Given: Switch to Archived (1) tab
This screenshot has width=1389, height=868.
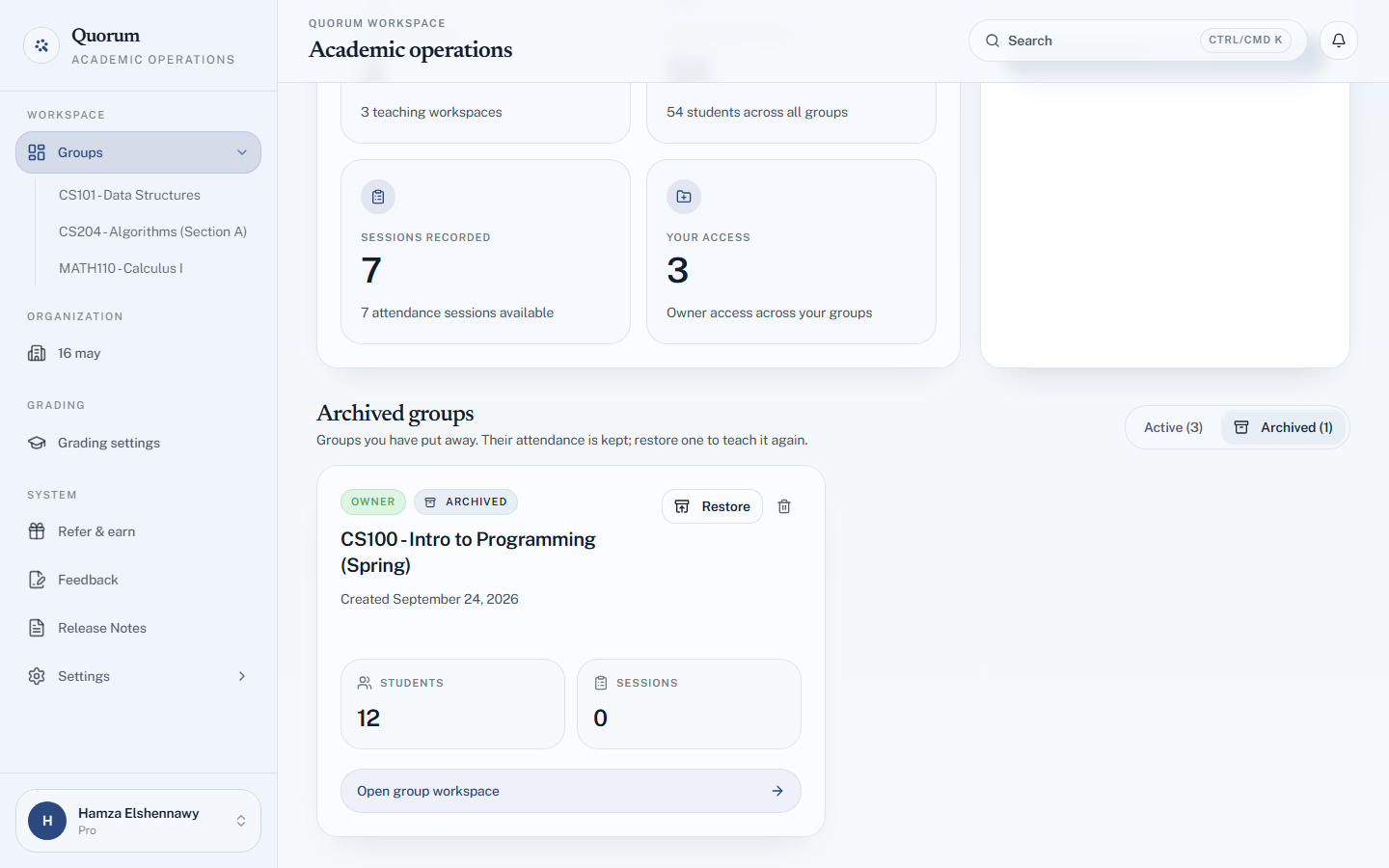Looking at the screenshot, I should pos(1283,427).
